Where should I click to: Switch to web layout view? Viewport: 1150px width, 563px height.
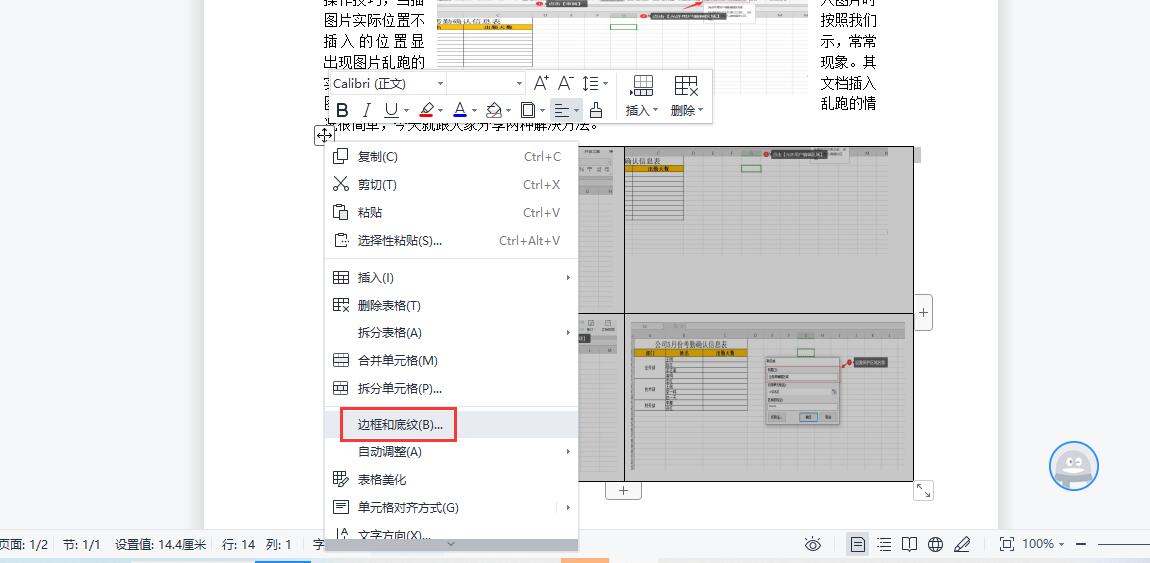pos(935,544)
